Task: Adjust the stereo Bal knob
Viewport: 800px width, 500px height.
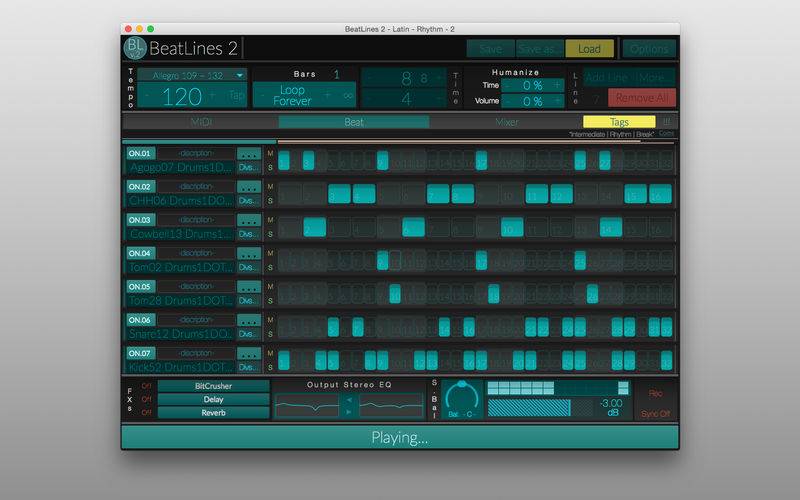Action: tap(462, 396)
